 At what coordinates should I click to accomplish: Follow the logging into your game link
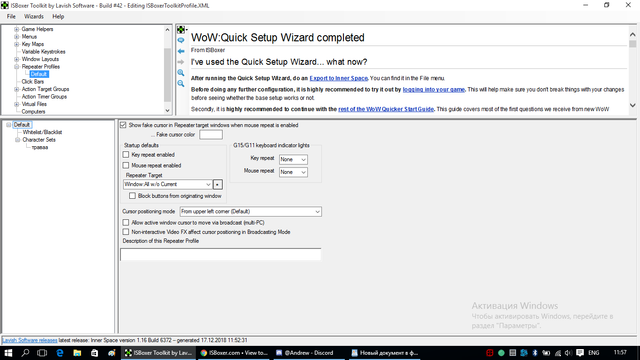click(433, 89)
